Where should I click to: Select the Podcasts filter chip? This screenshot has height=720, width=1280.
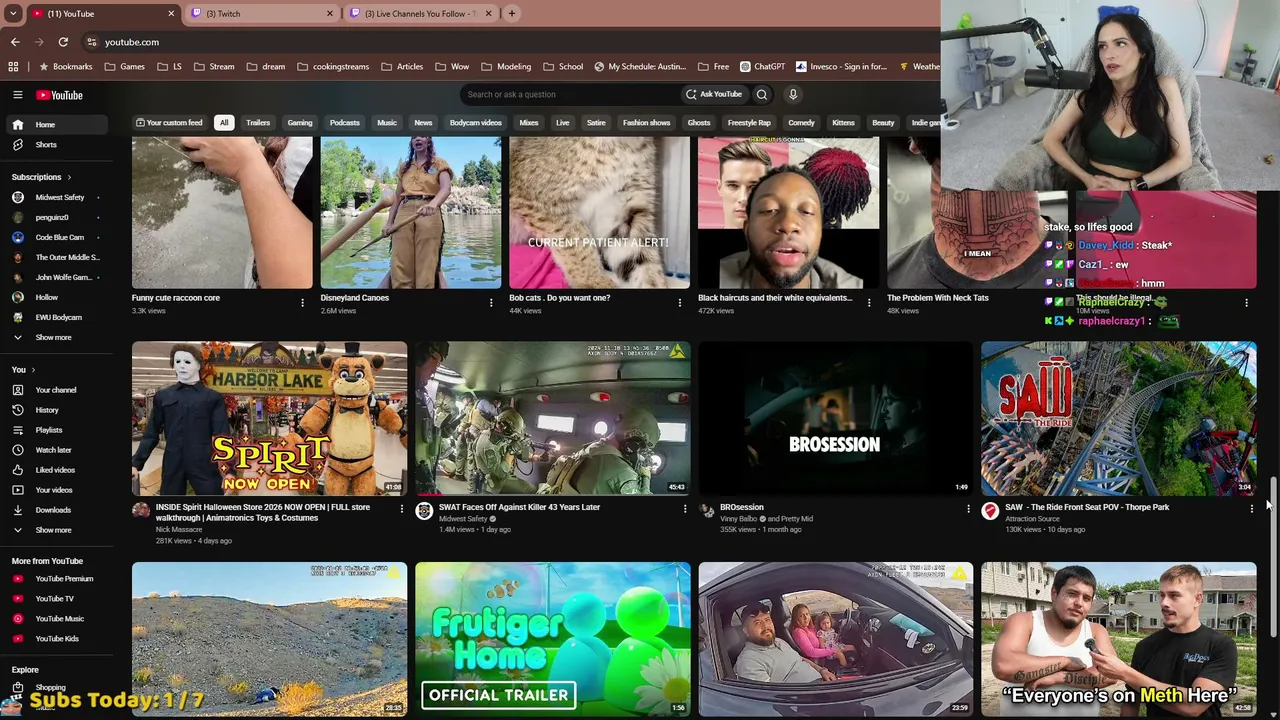tap(345, 123)
